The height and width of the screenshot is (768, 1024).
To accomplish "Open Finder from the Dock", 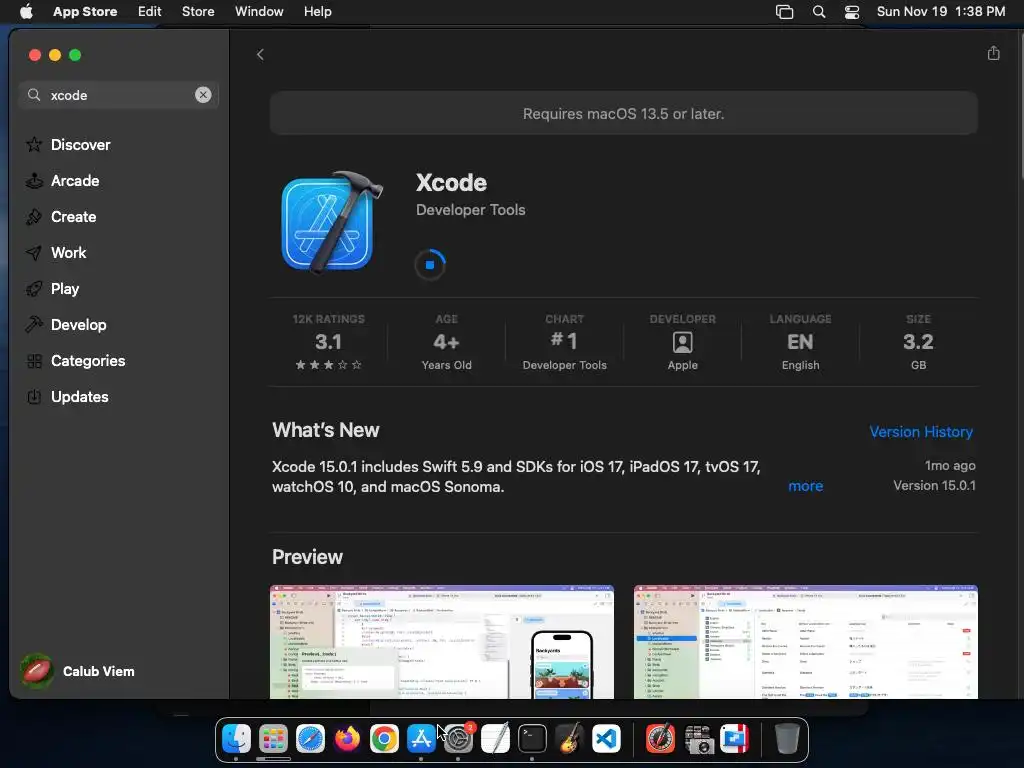I will (x=236, y=739).
